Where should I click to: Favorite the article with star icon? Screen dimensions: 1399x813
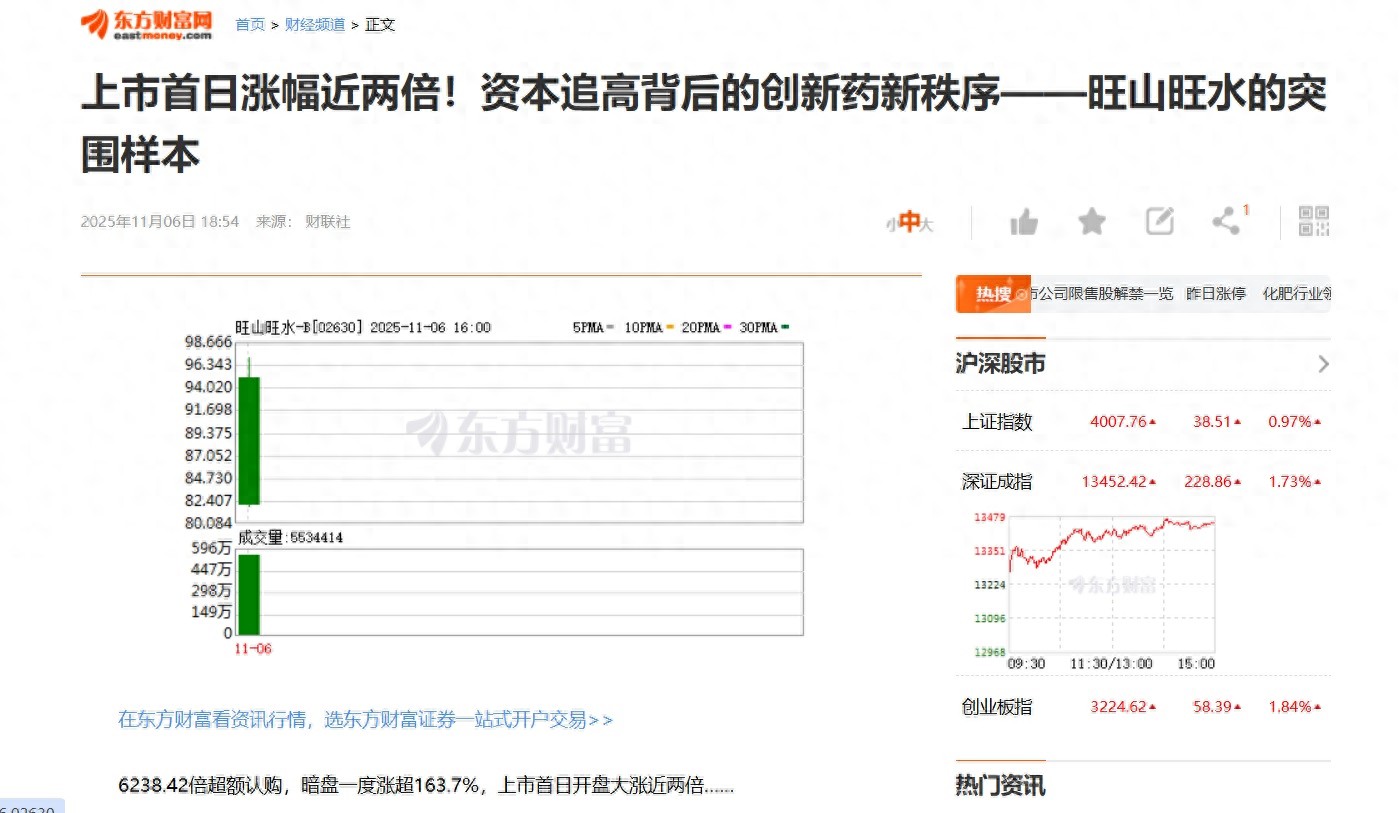point(1092,222)
